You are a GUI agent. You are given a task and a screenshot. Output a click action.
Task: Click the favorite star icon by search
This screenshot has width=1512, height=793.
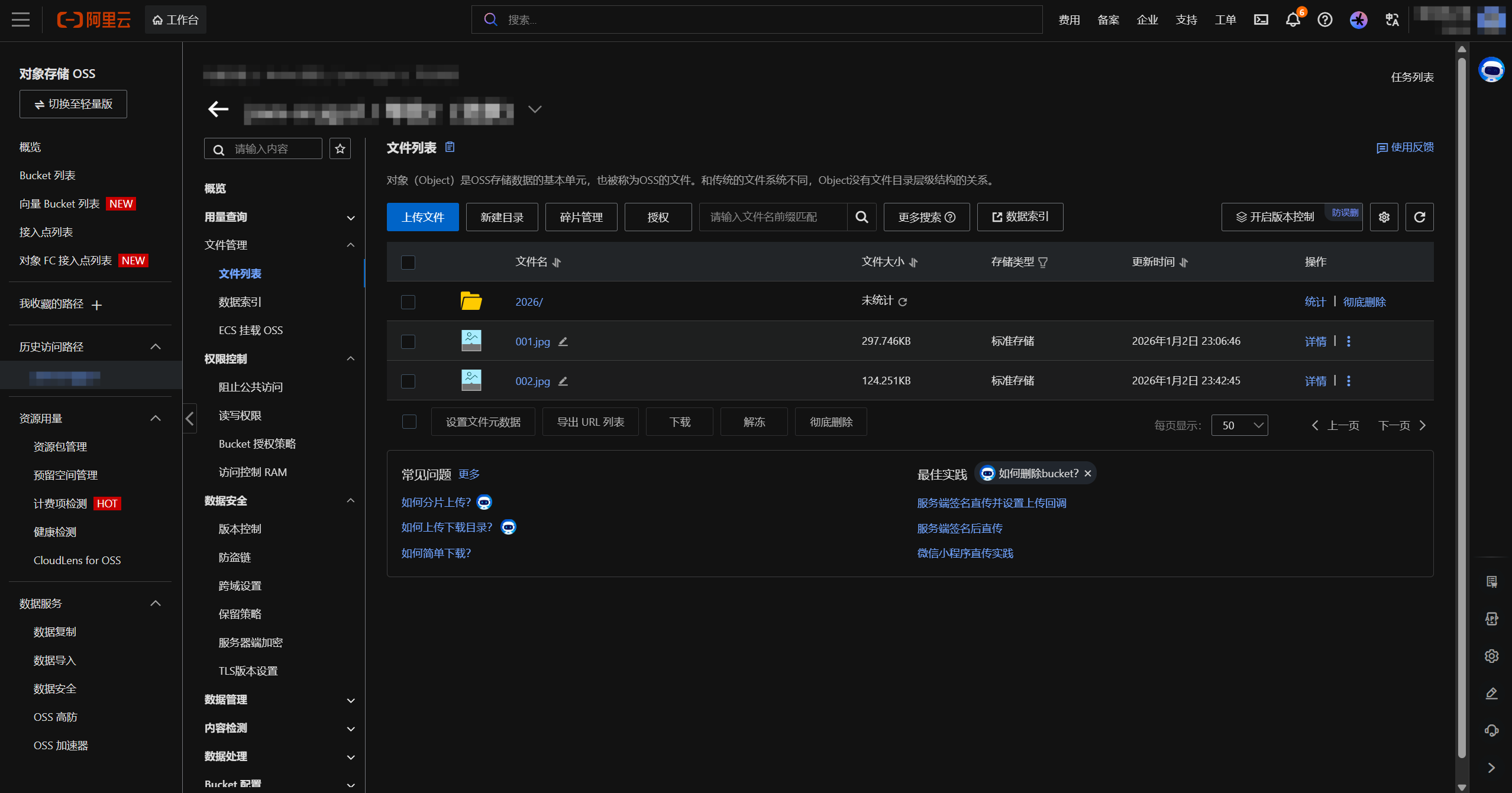point(340,148)
